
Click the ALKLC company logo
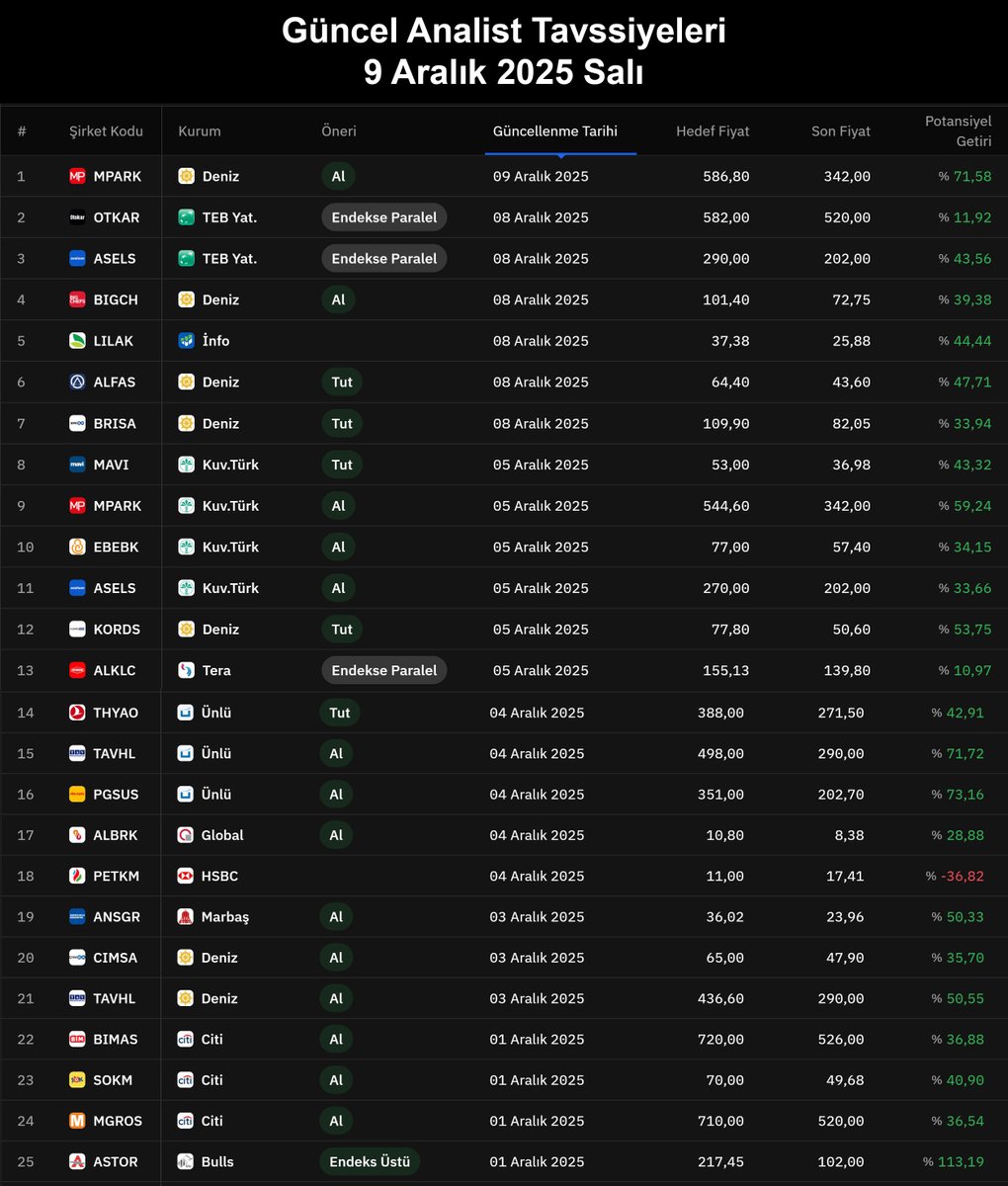(x=77, y=670)
